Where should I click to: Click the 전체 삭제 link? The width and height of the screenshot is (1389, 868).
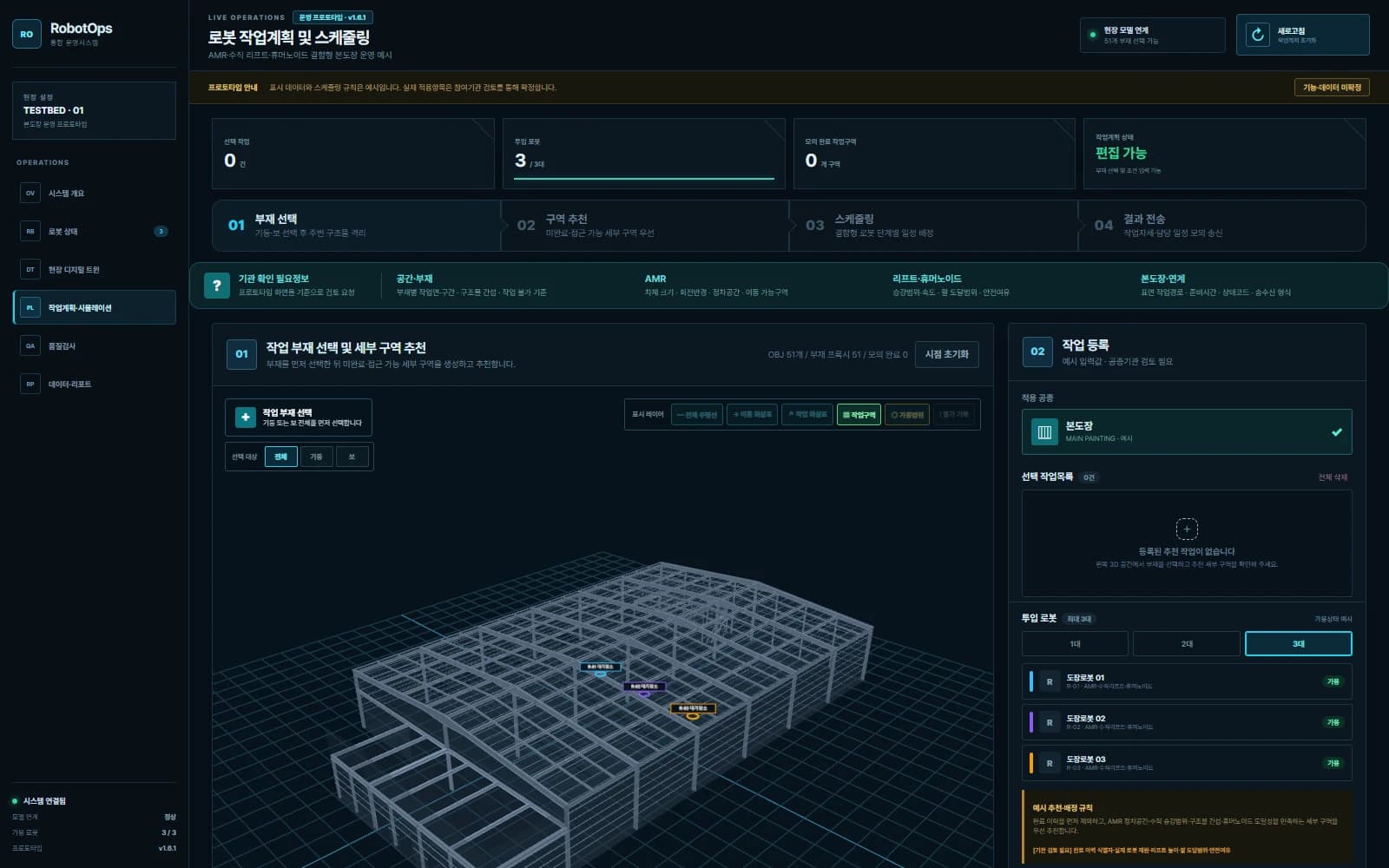pyautogui.click(x=1333, y=477)
